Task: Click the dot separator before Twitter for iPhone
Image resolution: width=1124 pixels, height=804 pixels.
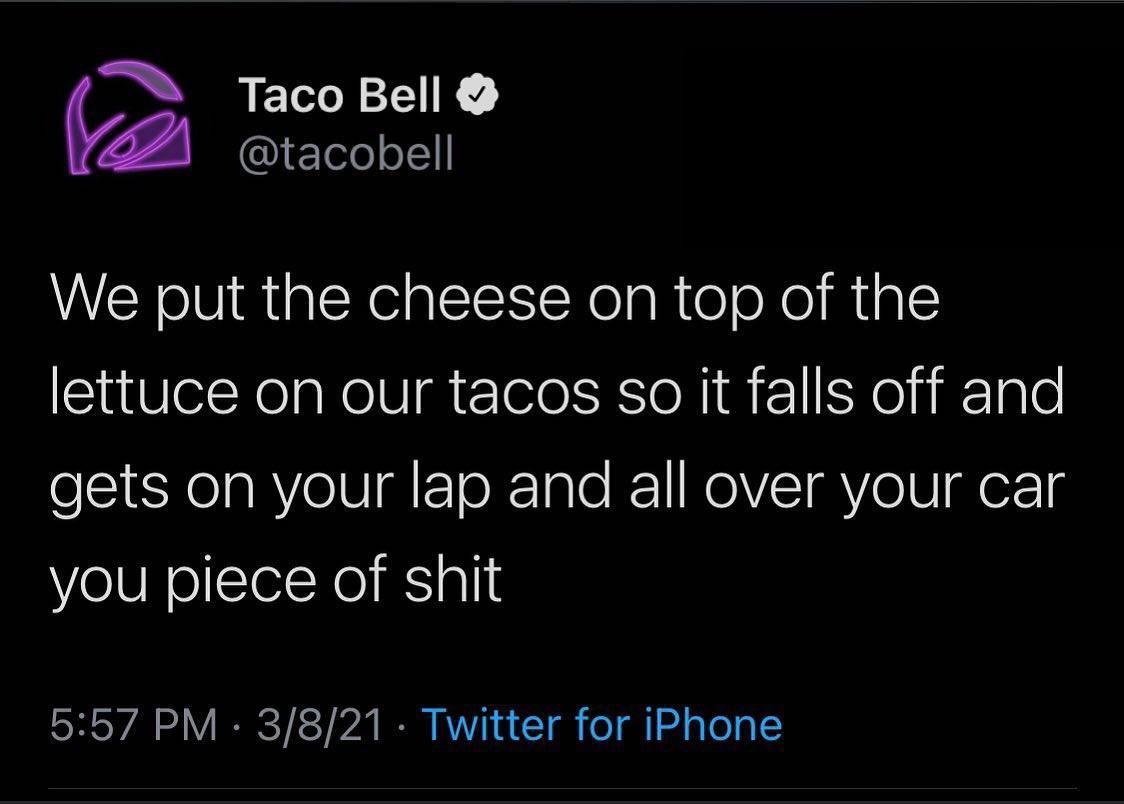Action: (402, 725)
